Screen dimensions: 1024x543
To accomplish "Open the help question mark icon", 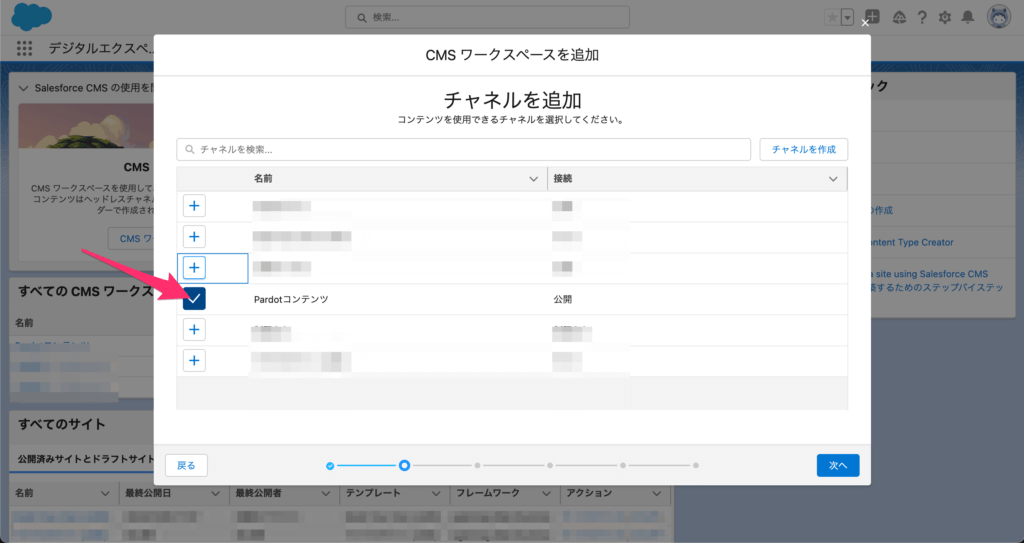I will pyautogui.click(x=922, y=18).
